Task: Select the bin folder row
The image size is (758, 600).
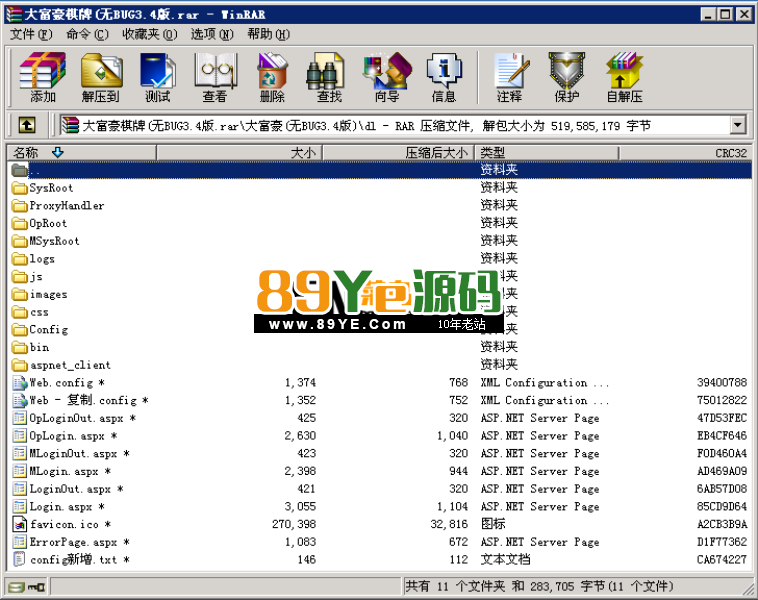Action: point(380,348)
